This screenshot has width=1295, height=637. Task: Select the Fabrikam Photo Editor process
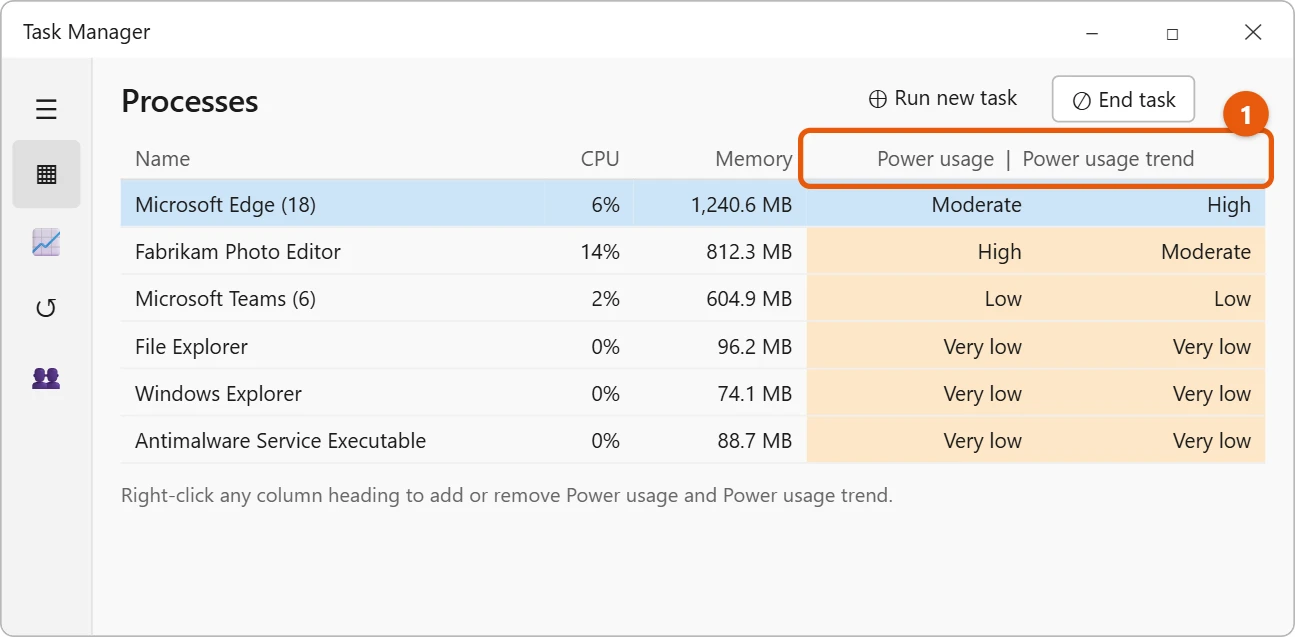693,252
